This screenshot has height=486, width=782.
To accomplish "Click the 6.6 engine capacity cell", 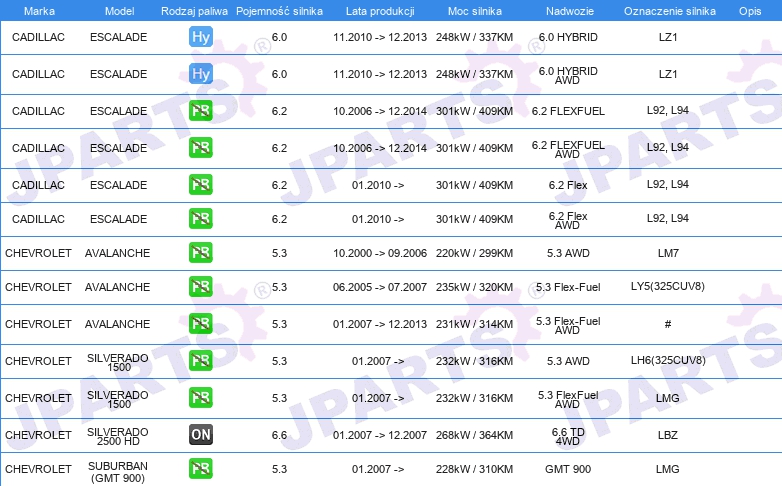I will 279,435.
